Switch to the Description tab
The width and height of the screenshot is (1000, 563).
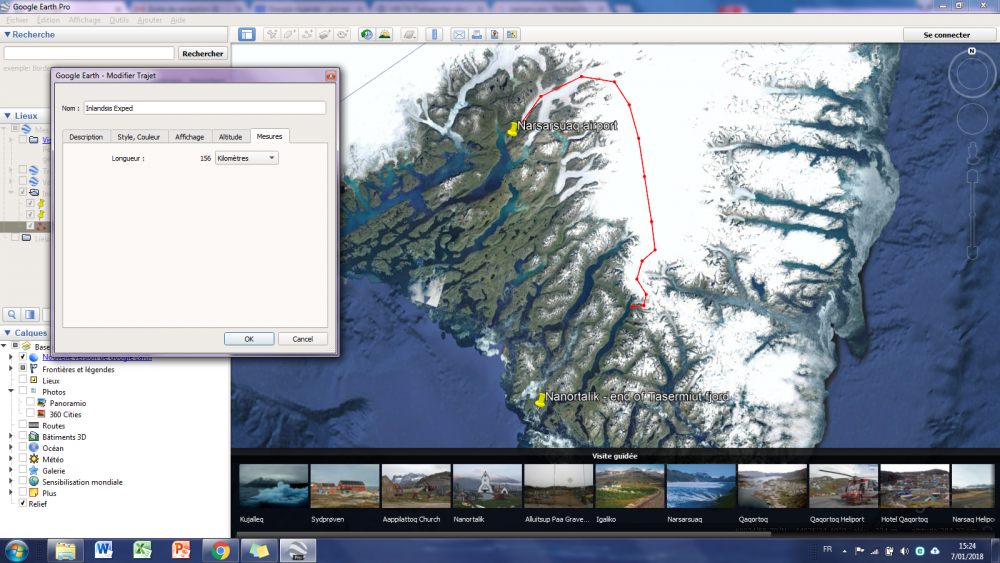(x=86, y=137)
